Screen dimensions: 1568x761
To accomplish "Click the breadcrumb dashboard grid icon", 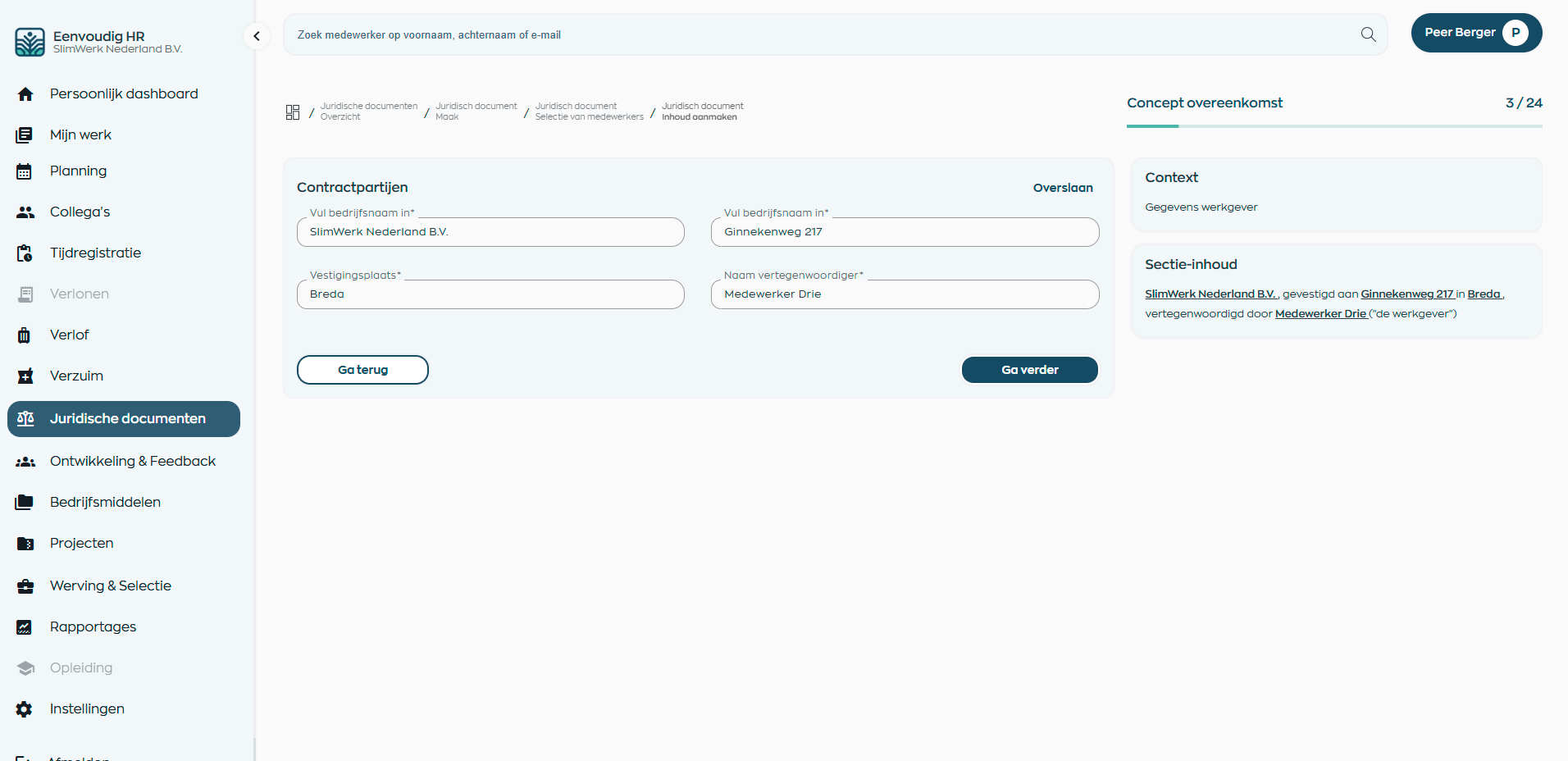I will [x=293, y=112].
